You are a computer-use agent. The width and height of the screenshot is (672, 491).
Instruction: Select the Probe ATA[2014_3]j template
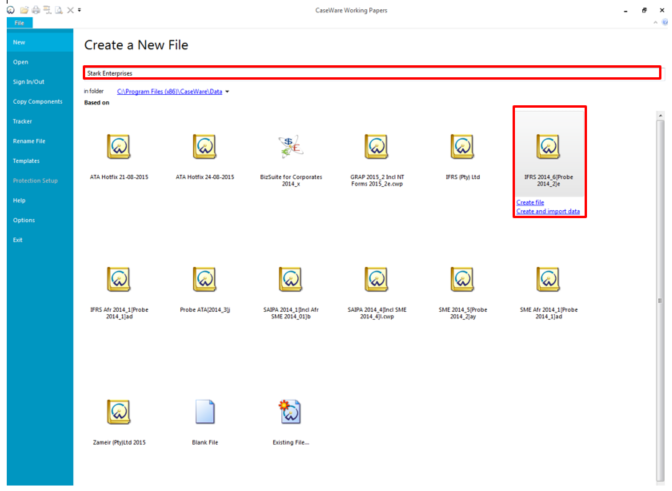point(205,290)
